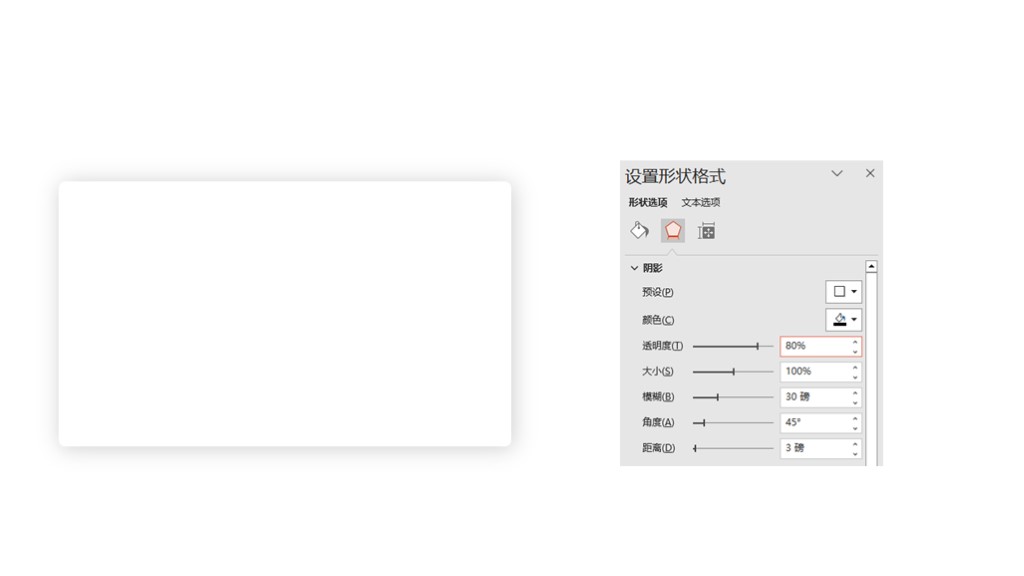Click the pane scrollbar up arrow
This screenshot has width=1024, height=576.
(x=871, y=266)
